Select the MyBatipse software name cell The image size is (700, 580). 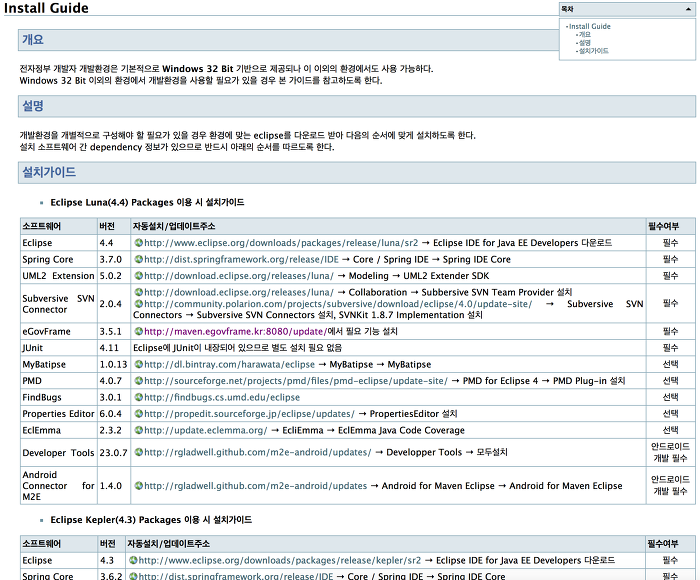(x=59, y=364)
